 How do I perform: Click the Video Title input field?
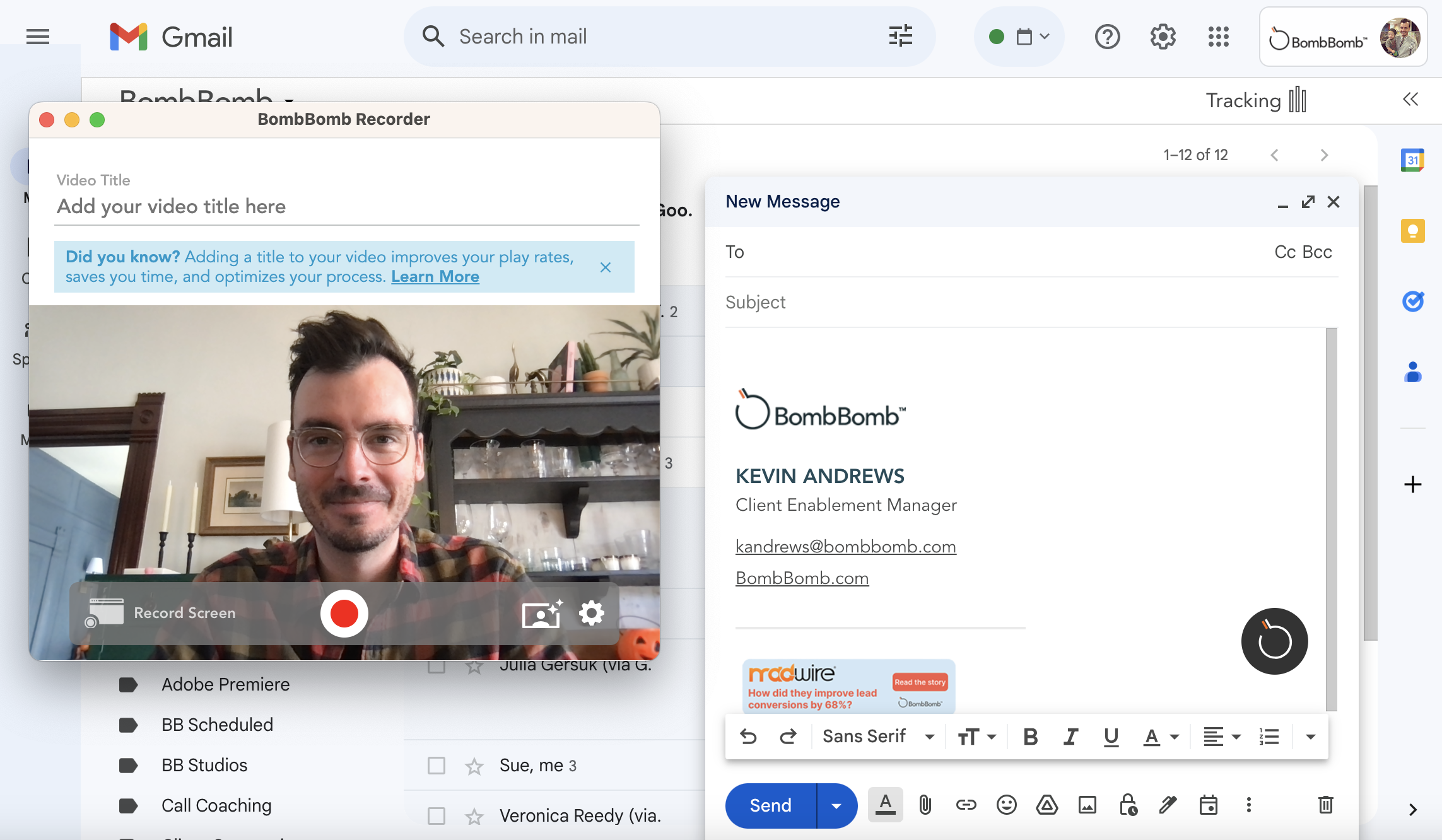(x=347, y=207)
